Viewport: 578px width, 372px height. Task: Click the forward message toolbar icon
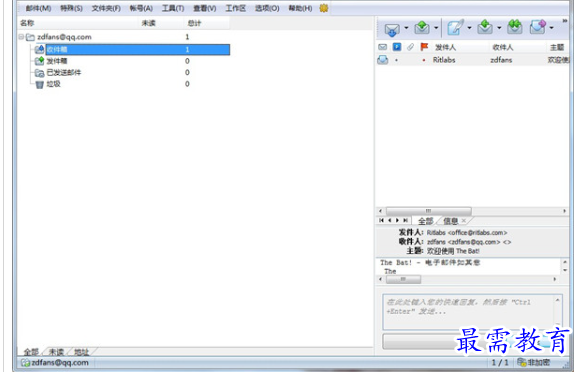[x=537, y=27]
